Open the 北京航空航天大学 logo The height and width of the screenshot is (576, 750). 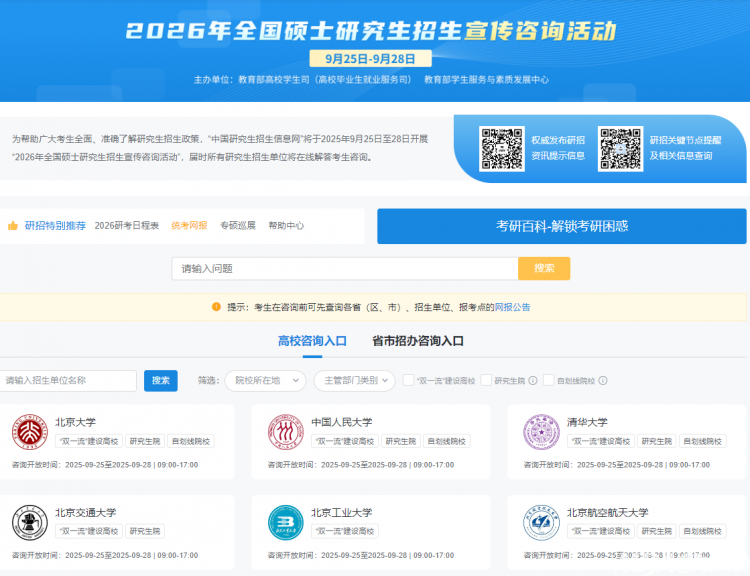541,523
